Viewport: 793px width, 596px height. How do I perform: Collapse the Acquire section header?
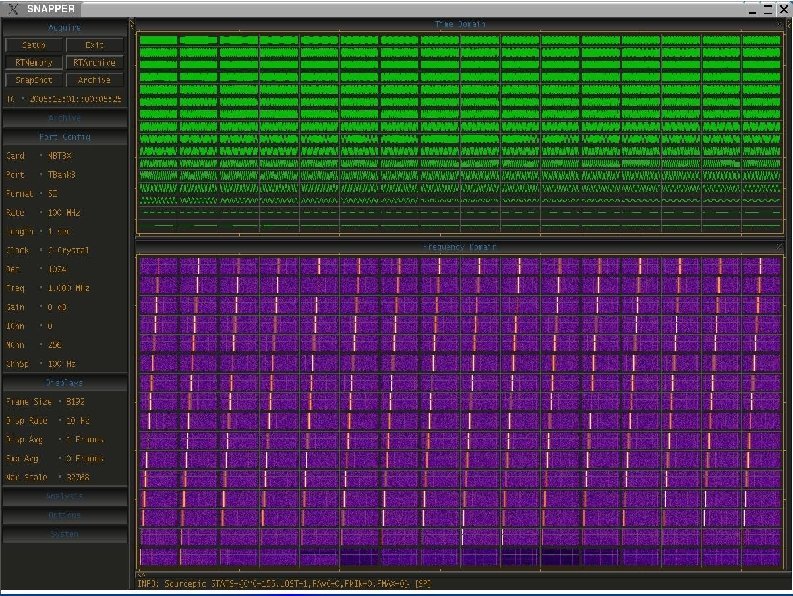click(65, 27)
